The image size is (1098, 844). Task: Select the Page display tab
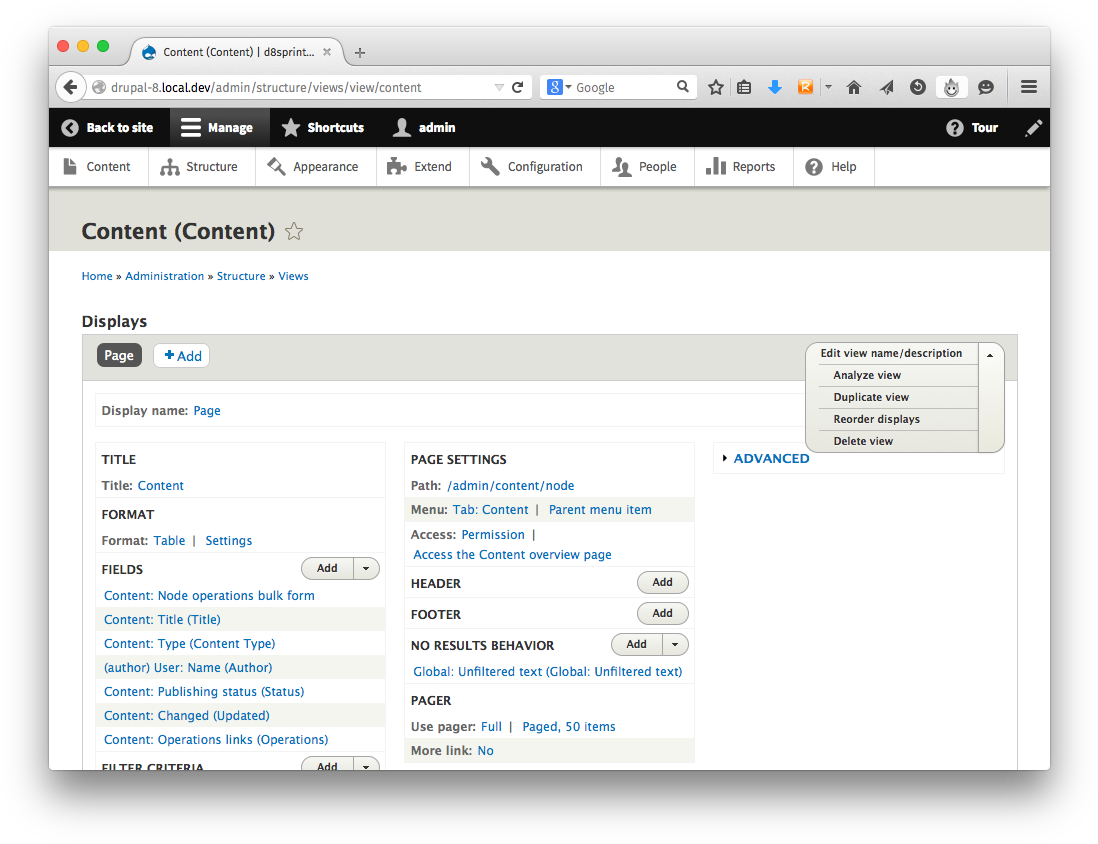point(119,355)
